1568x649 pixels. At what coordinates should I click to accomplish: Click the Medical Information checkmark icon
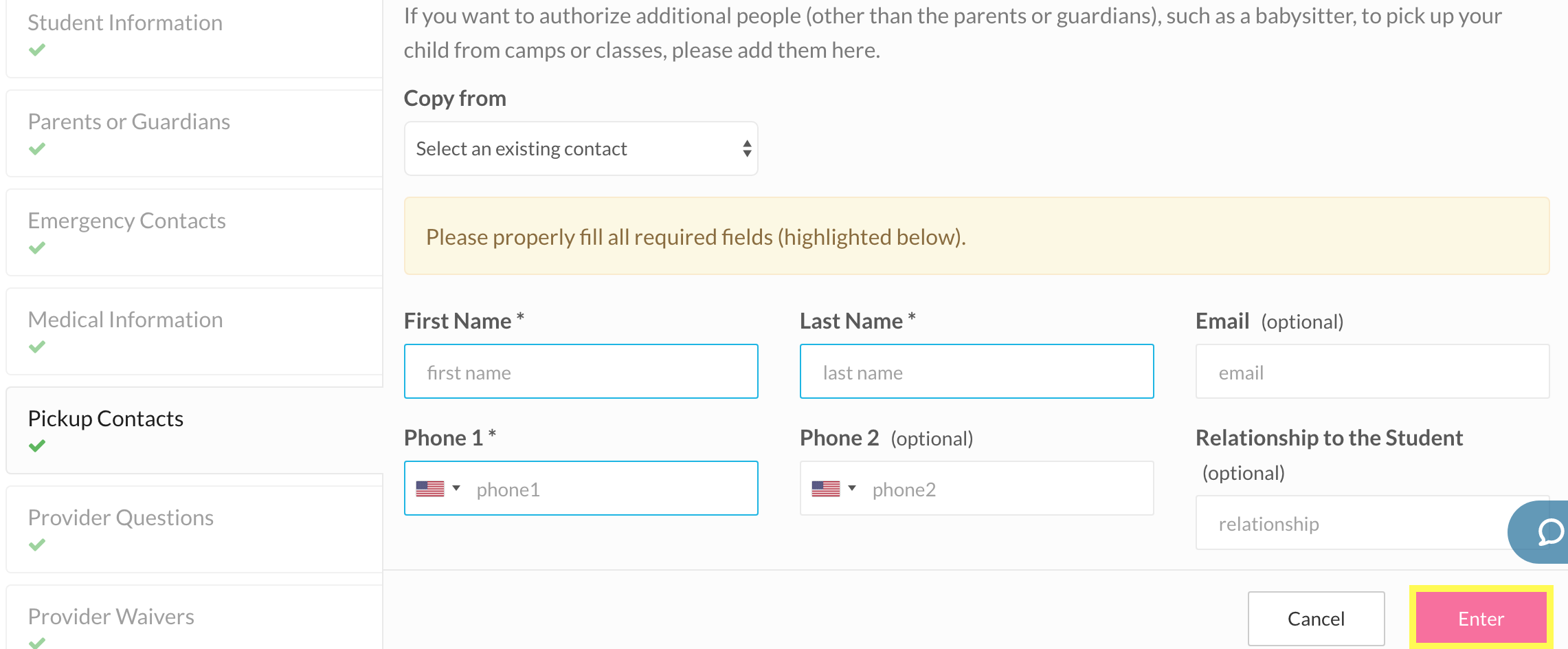[x=37, y=346]
